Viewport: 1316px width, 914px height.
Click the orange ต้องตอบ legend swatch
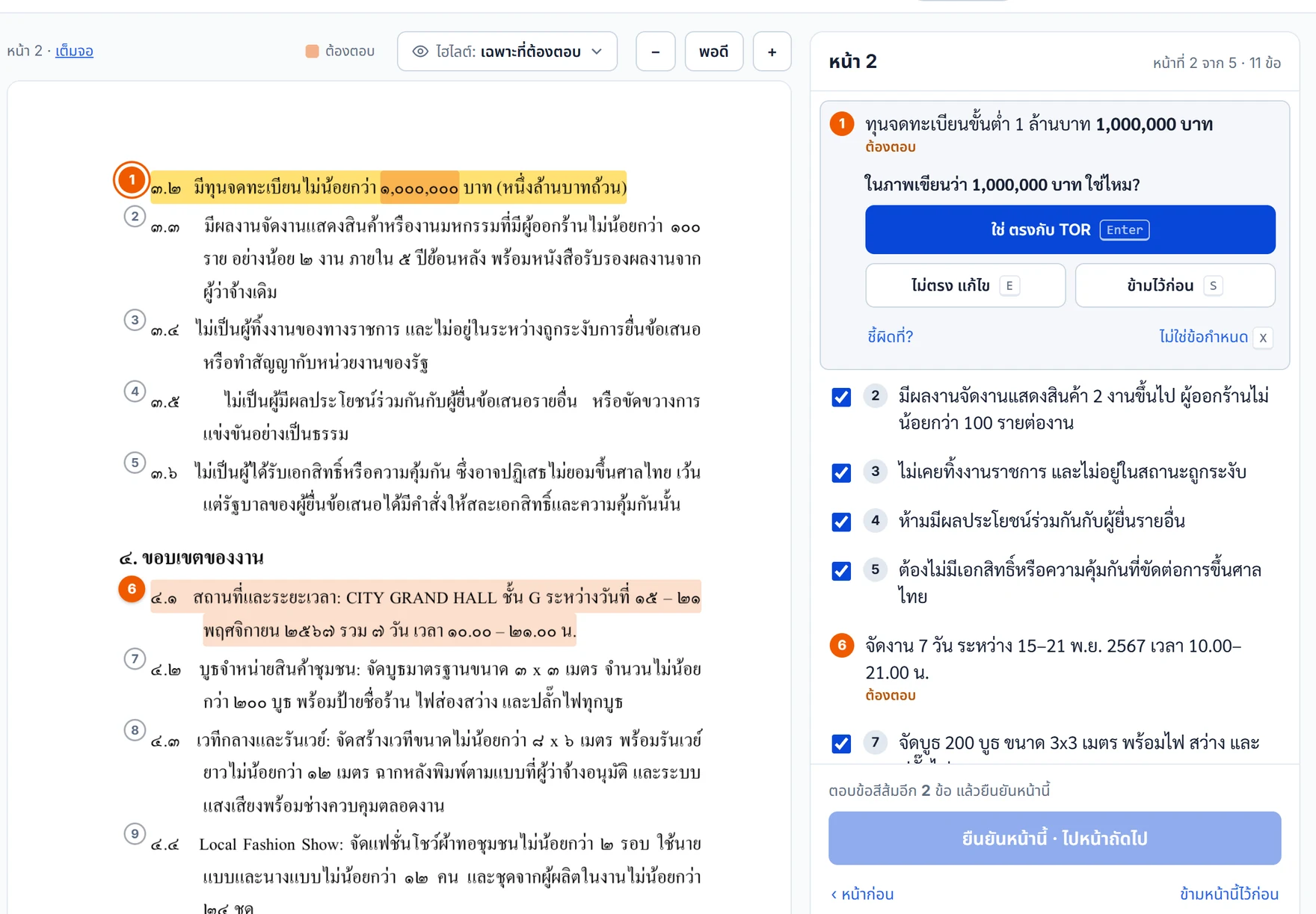click(x=312, y=52)
